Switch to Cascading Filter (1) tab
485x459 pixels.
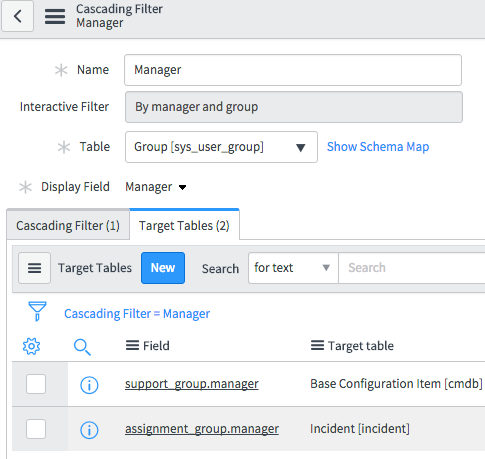68,226
